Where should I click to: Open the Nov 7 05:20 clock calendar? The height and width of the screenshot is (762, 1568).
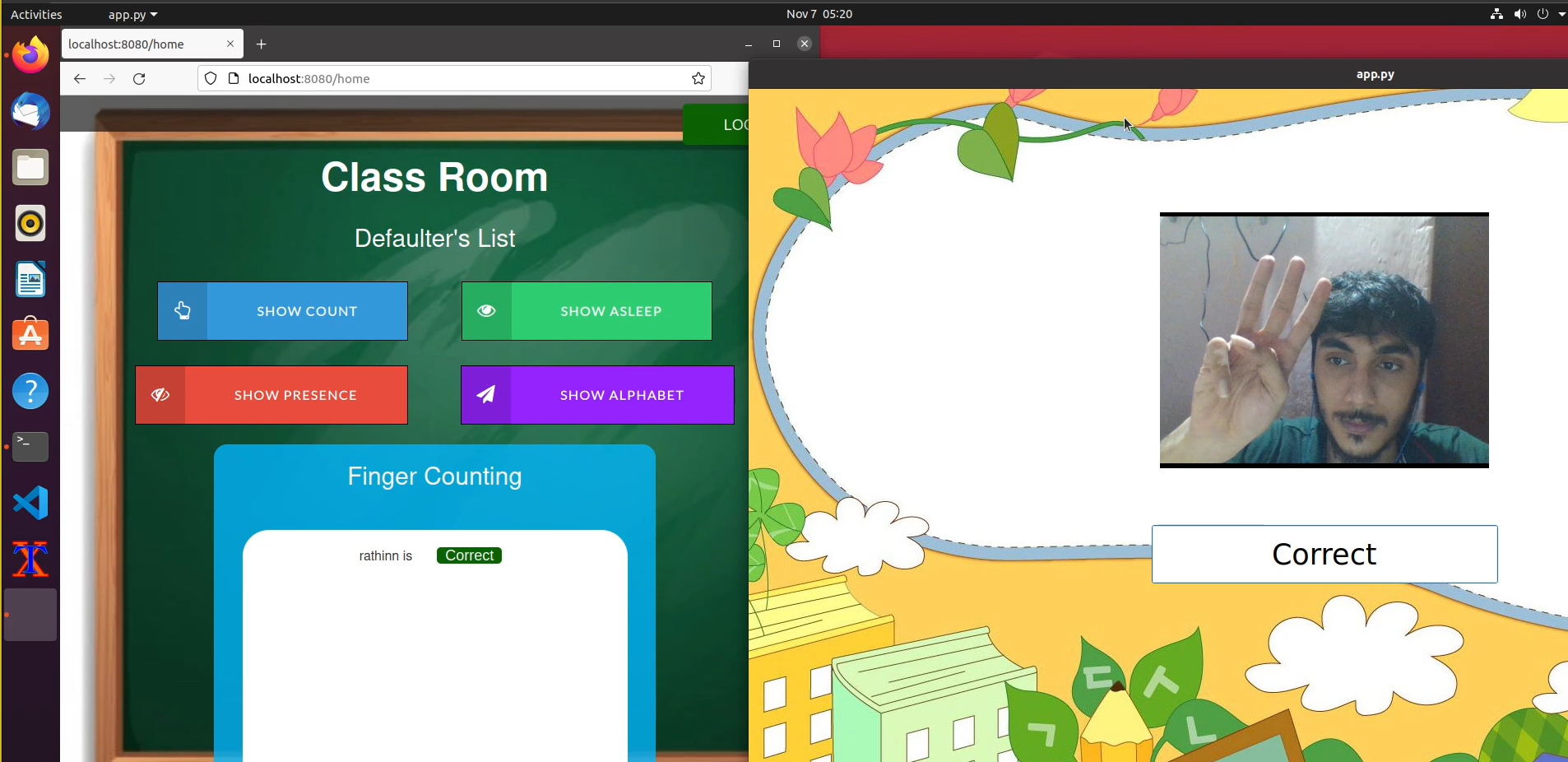(819, 14)
